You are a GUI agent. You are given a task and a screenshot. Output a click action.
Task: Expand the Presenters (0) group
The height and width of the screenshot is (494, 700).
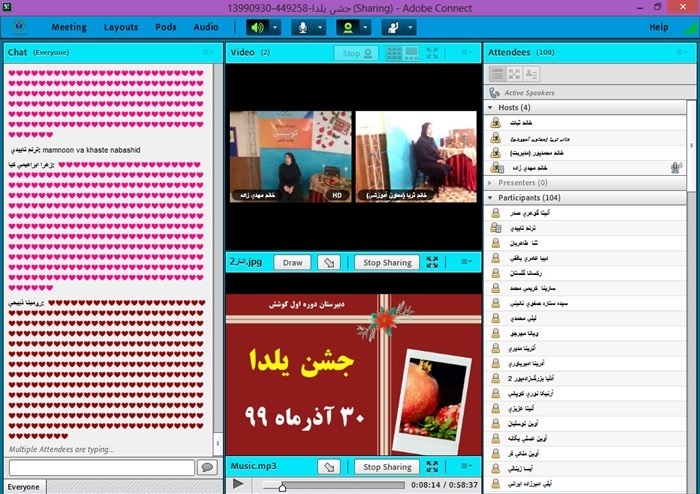click(490, 183)
